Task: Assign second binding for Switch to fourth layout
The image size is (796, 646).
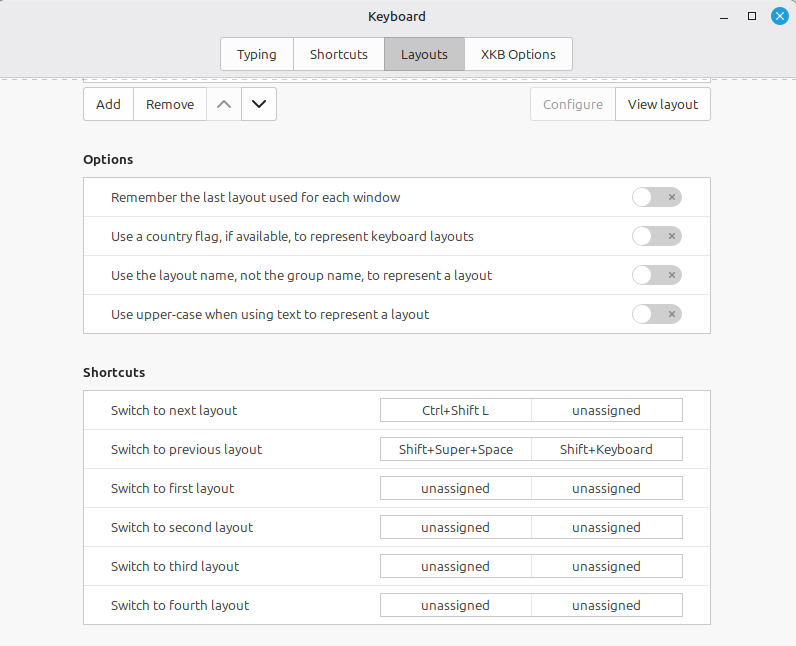Action: pos(607,605)
